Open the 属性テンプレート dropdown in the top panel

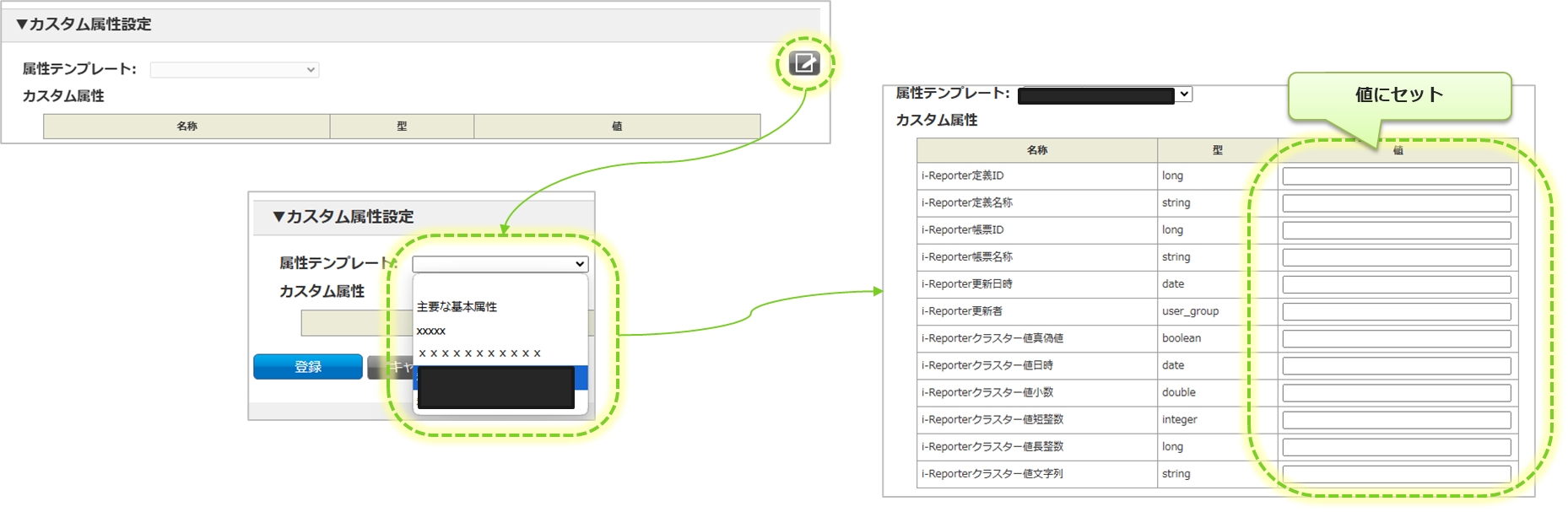pyautogui.click(x=235, y=70)
